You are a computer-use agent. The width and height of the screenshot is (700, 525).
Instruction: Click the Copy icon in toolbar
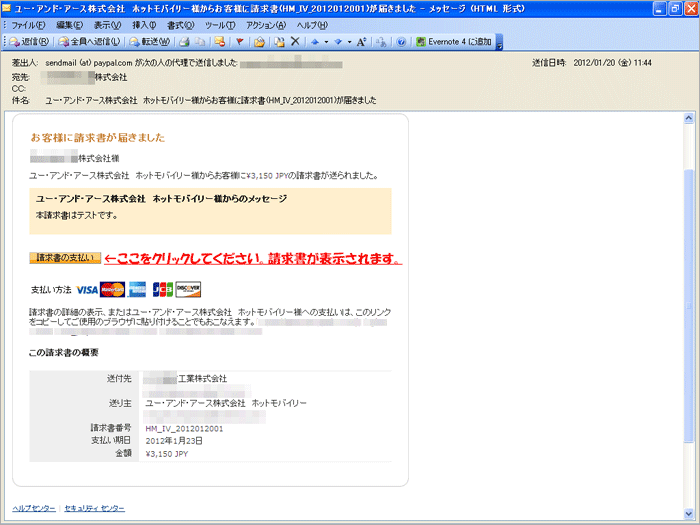pos(200,42)
